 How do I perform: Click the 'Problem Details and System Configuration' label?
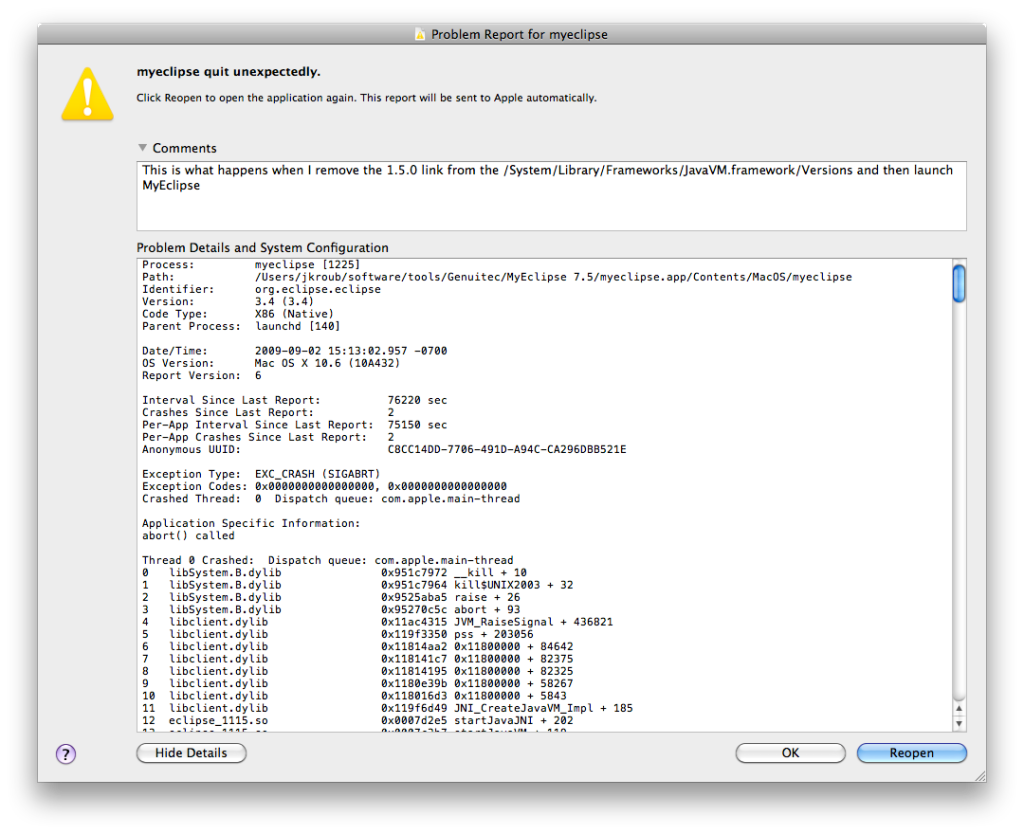(x=263, y=248)
